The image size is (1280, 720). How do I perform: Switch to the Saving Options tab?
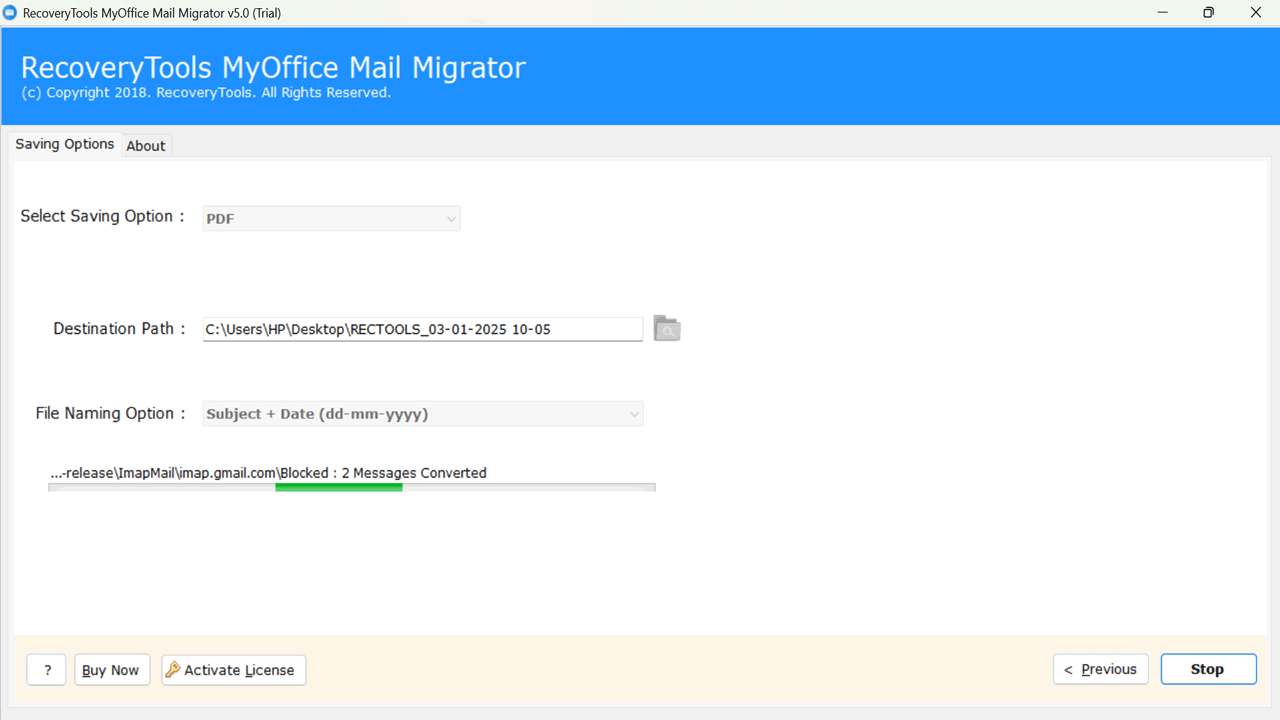tap(65, 144)
